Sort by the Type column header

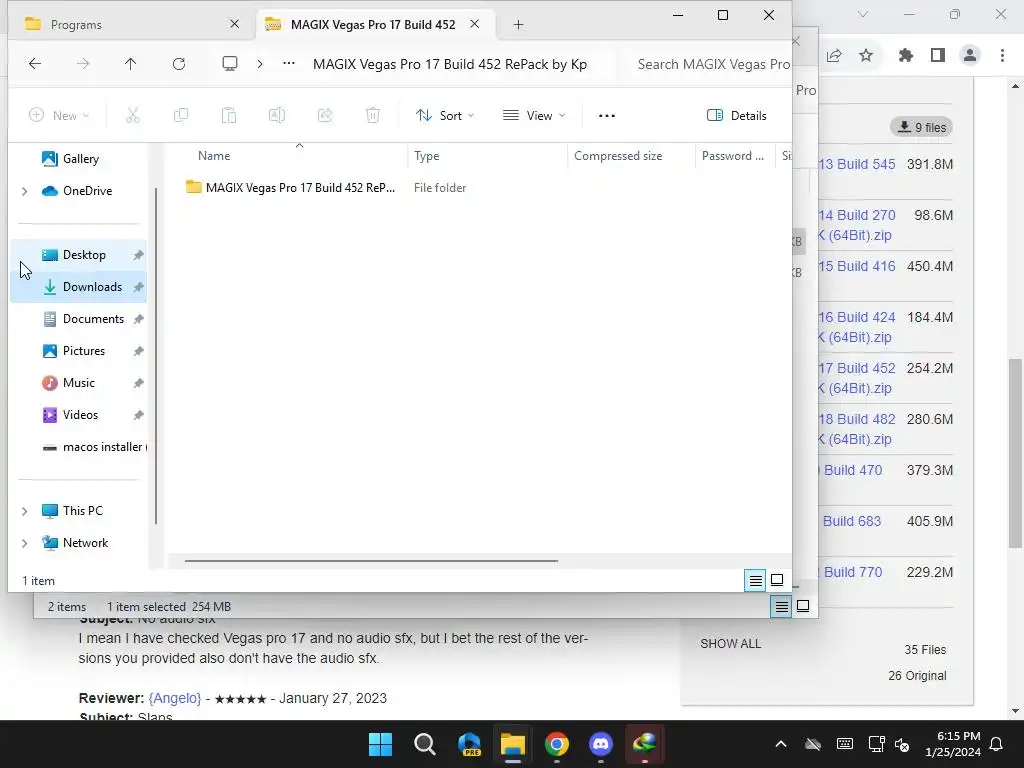click(x=426, y=156)
